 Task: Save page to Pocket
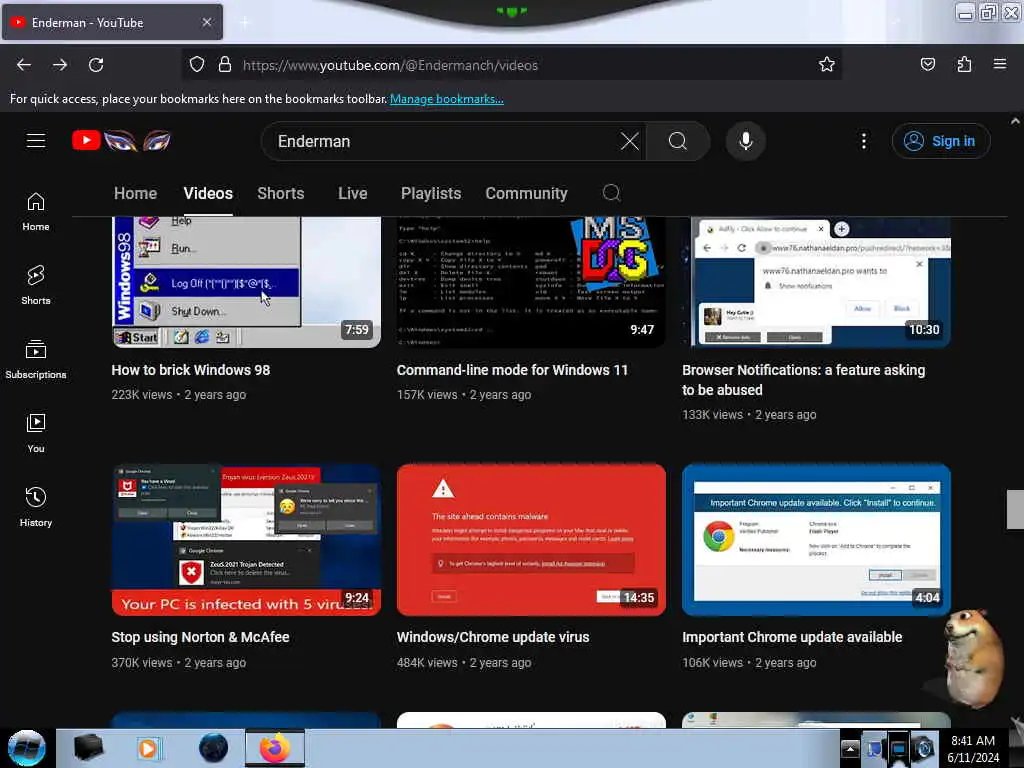pyautogui.click(x=927, y=64)
